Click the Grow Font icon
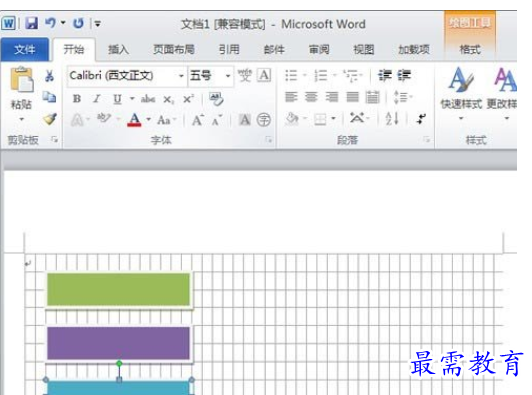 tap(198, 120)
